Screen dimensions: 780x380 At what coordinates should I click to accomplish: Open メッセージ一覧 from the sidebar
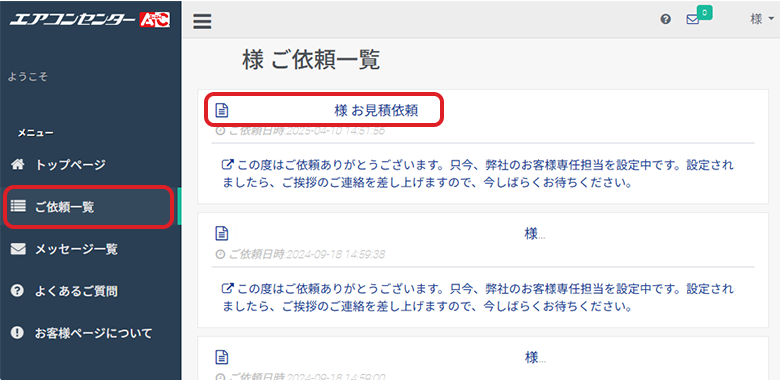click(76, 249)
